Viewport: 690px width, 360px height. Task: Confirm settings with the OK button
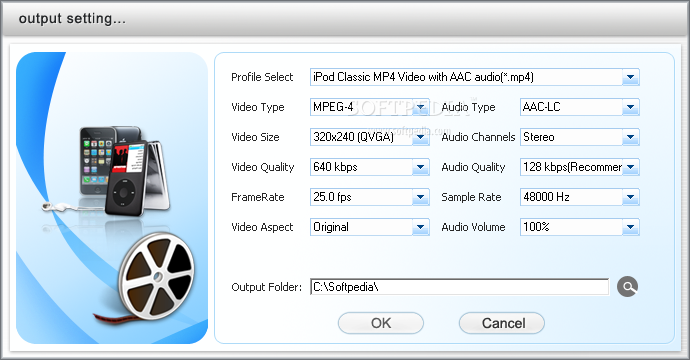[381, 323]
